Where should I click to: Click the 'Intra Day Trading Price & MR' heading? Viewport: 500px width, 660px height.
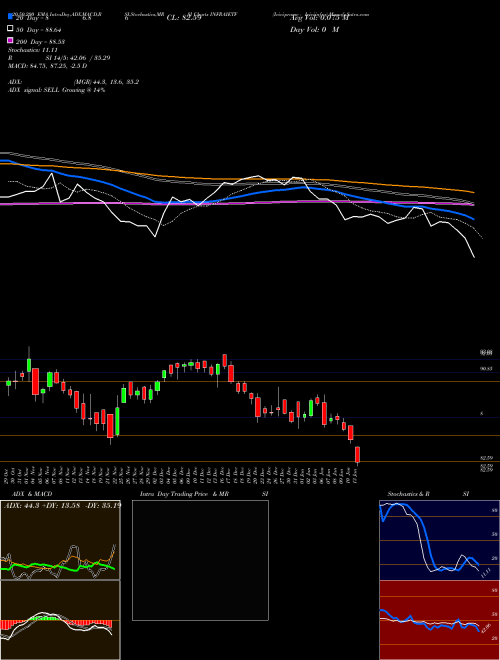tap(184, 494)
